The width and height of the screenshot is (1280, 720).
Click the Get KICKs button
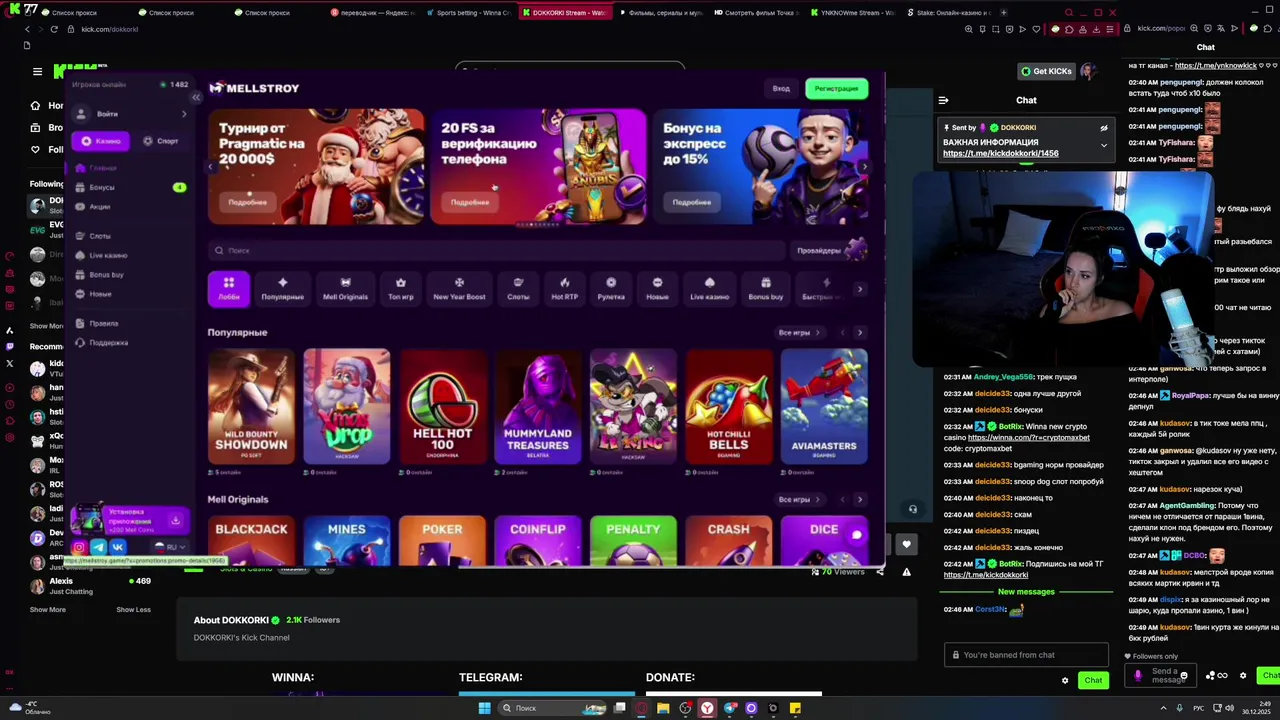pyautogui.click(x=1046, y=71)
